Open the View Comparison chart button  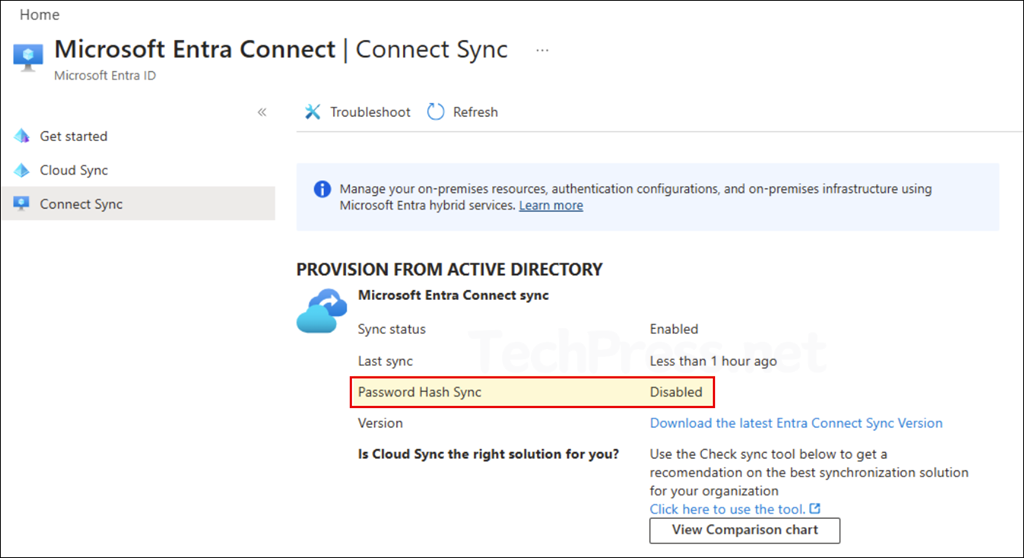coord(744,530)
